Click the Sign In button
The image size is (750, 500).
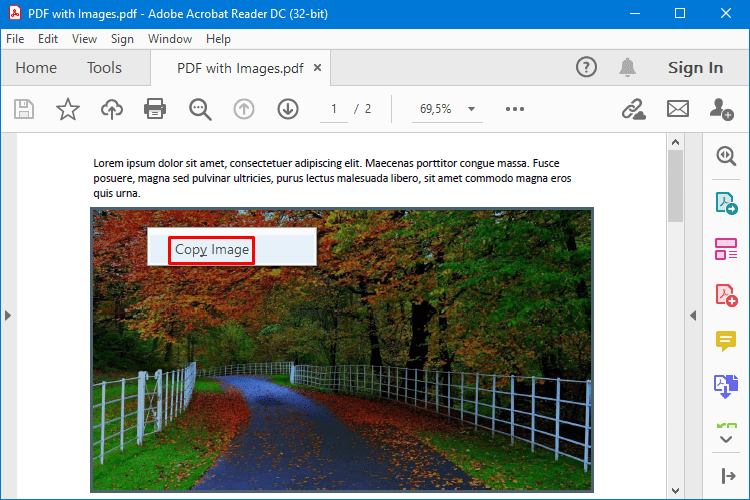pyautogui.click(x=695, y=68)
